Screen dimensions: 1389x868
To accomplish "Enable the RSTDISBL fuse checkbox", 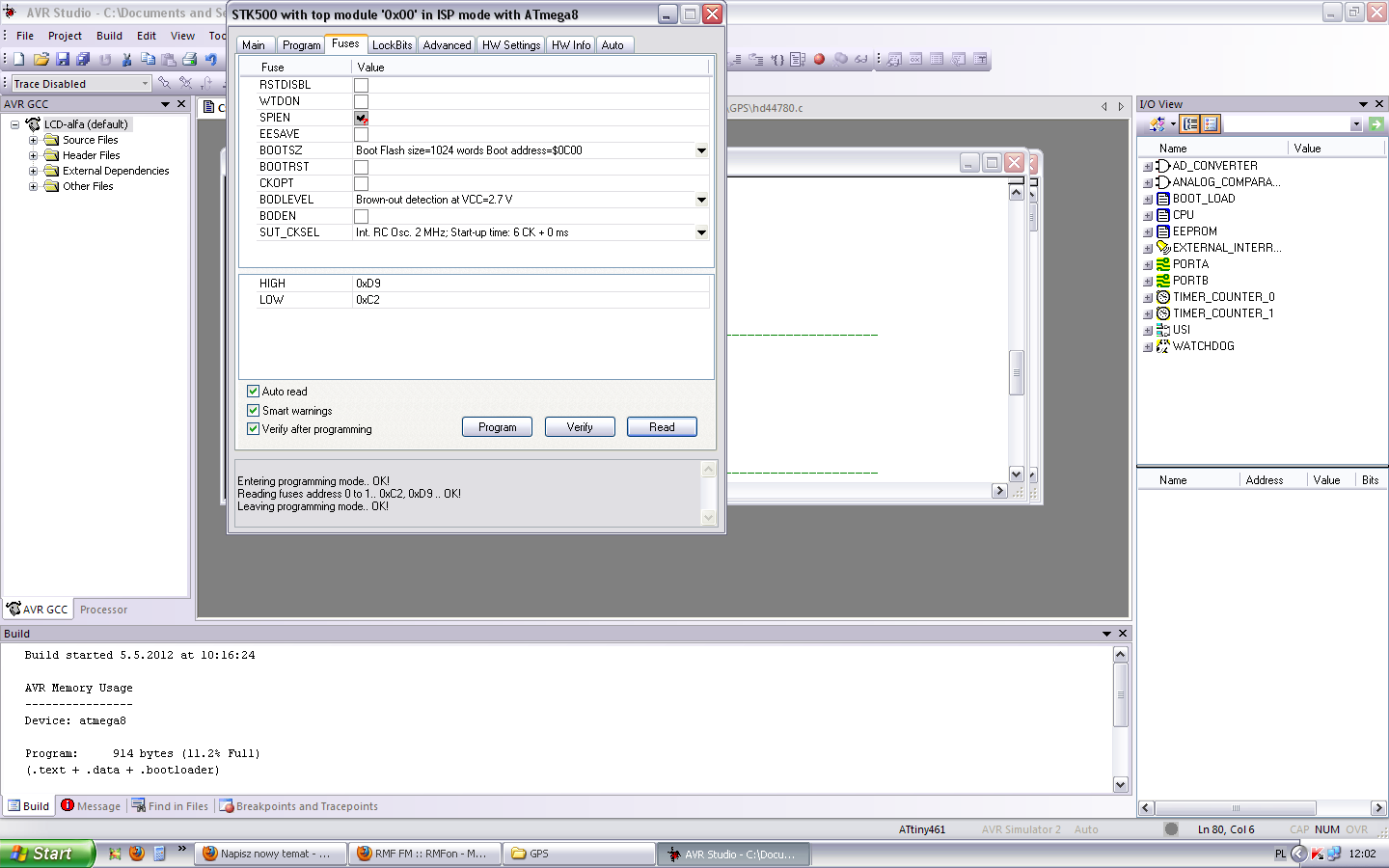I will 361,85.
